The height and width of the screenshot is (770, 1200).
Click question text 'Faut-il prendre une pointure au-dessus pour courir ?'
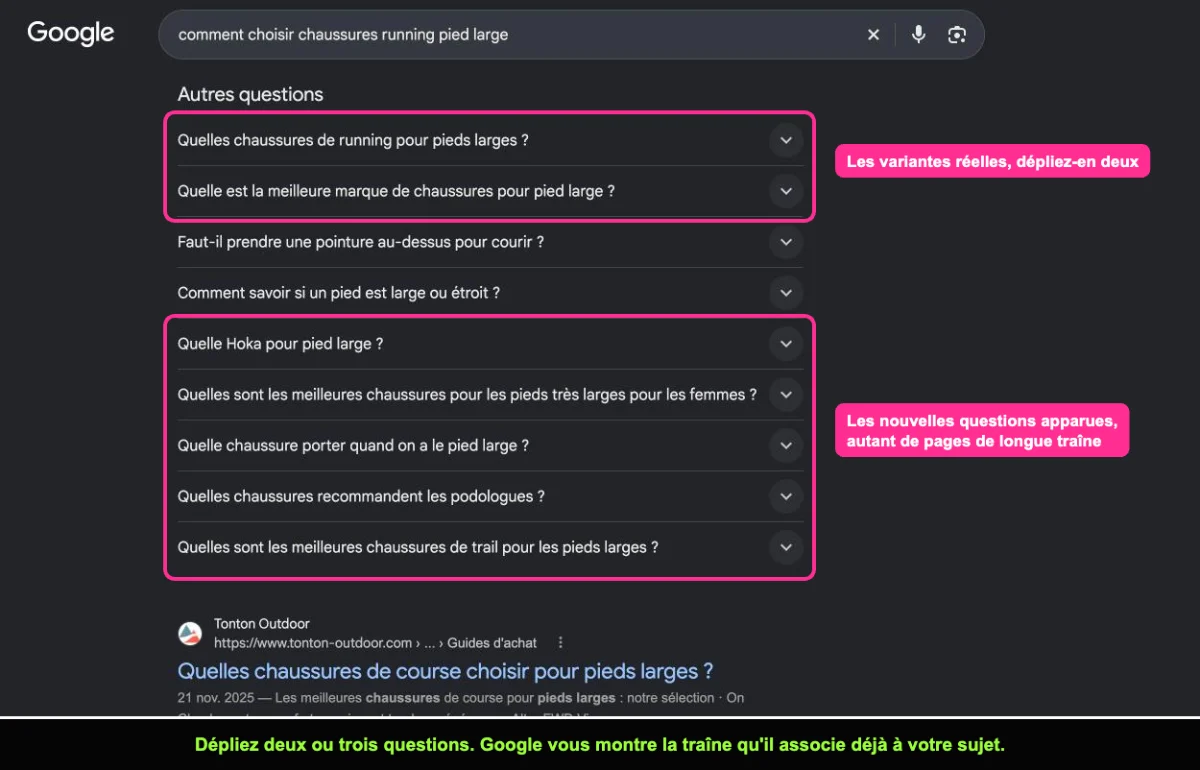coord(361,242)
